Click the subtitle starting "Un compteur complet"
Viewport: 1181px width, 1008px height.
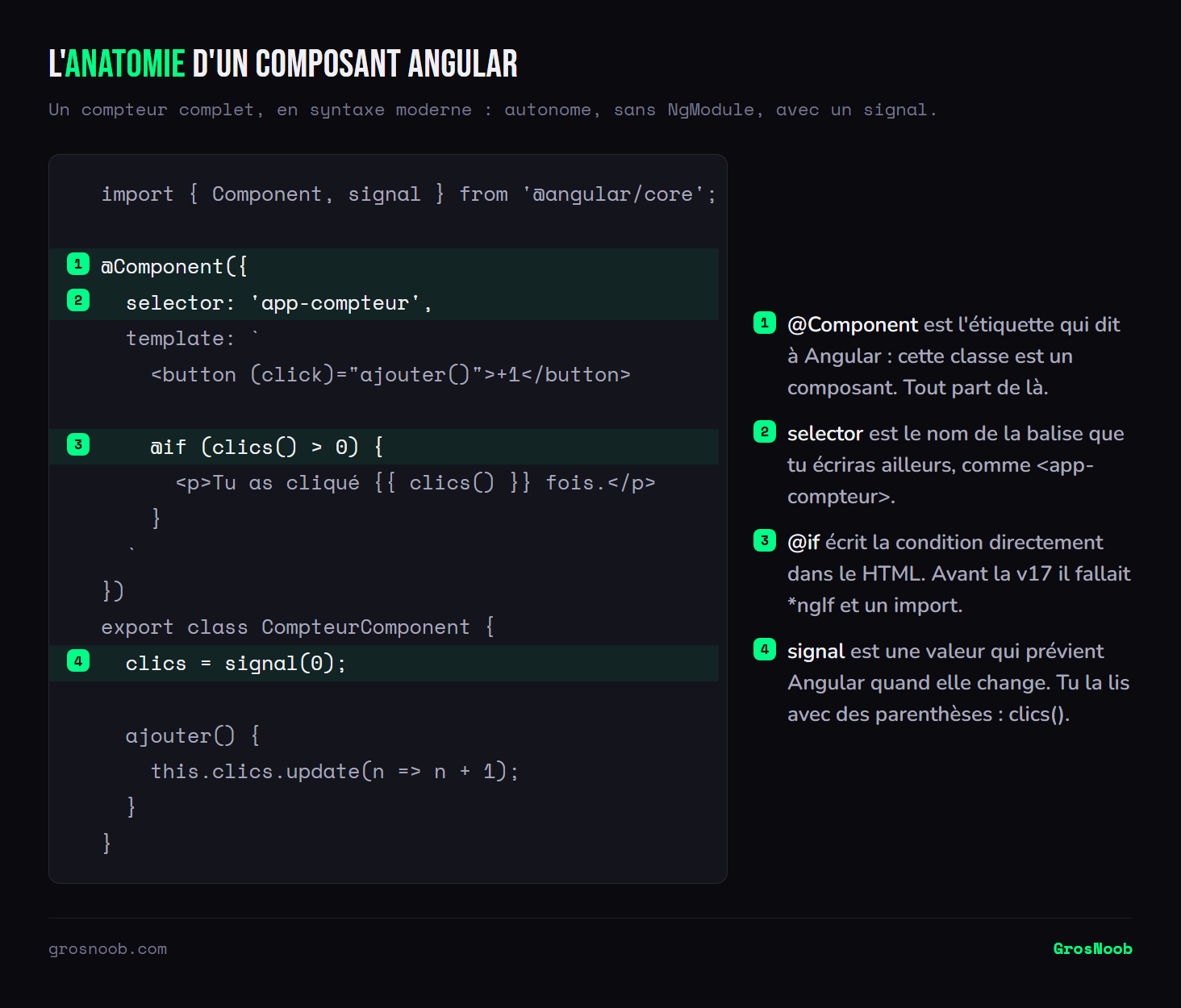492,110
